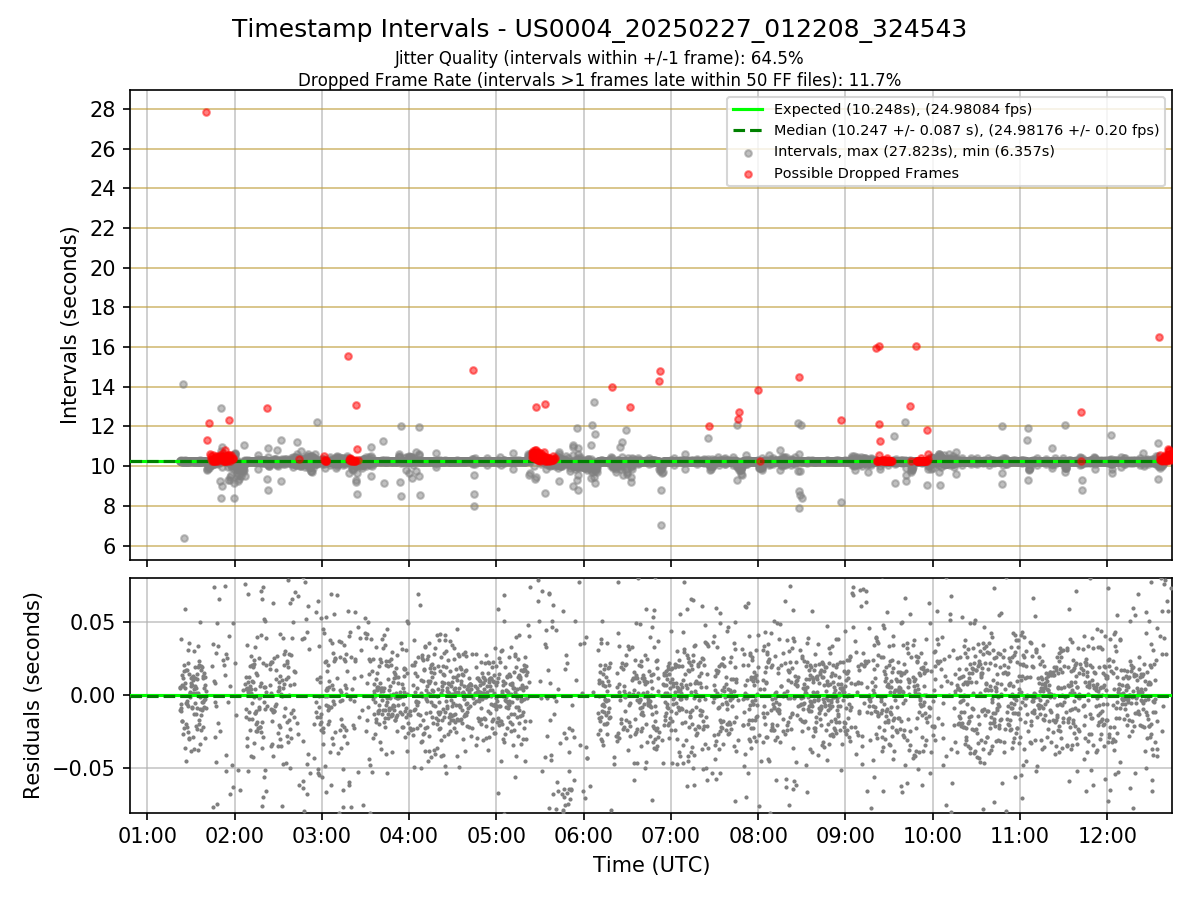The width and height of the screenshot is (1200, 900).
Task: Click the y-axis tick label "16"
Action: pyautogui.click(x=105, y=347)
